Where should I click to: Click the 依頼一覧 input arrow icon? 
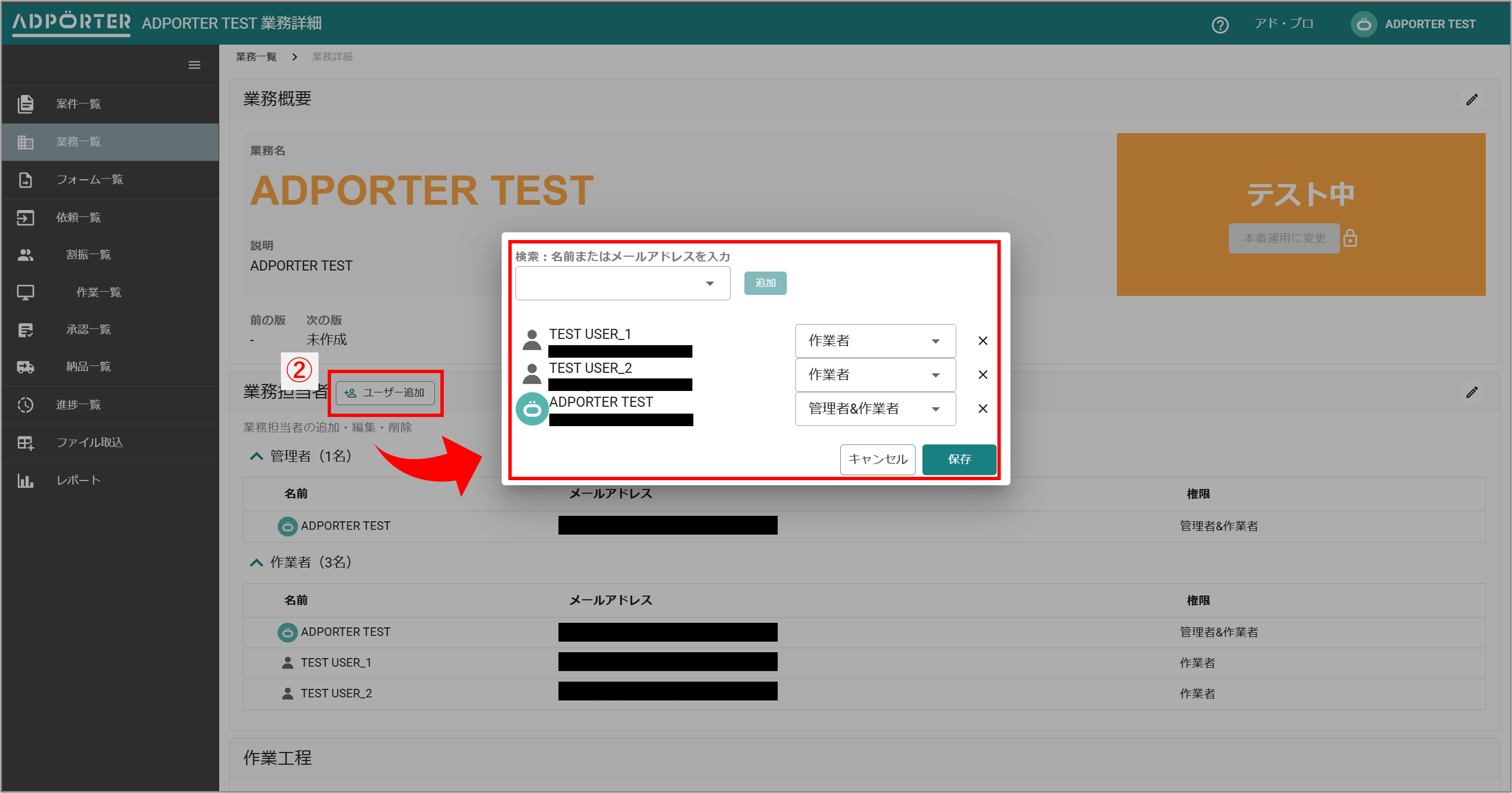[25, 217]
